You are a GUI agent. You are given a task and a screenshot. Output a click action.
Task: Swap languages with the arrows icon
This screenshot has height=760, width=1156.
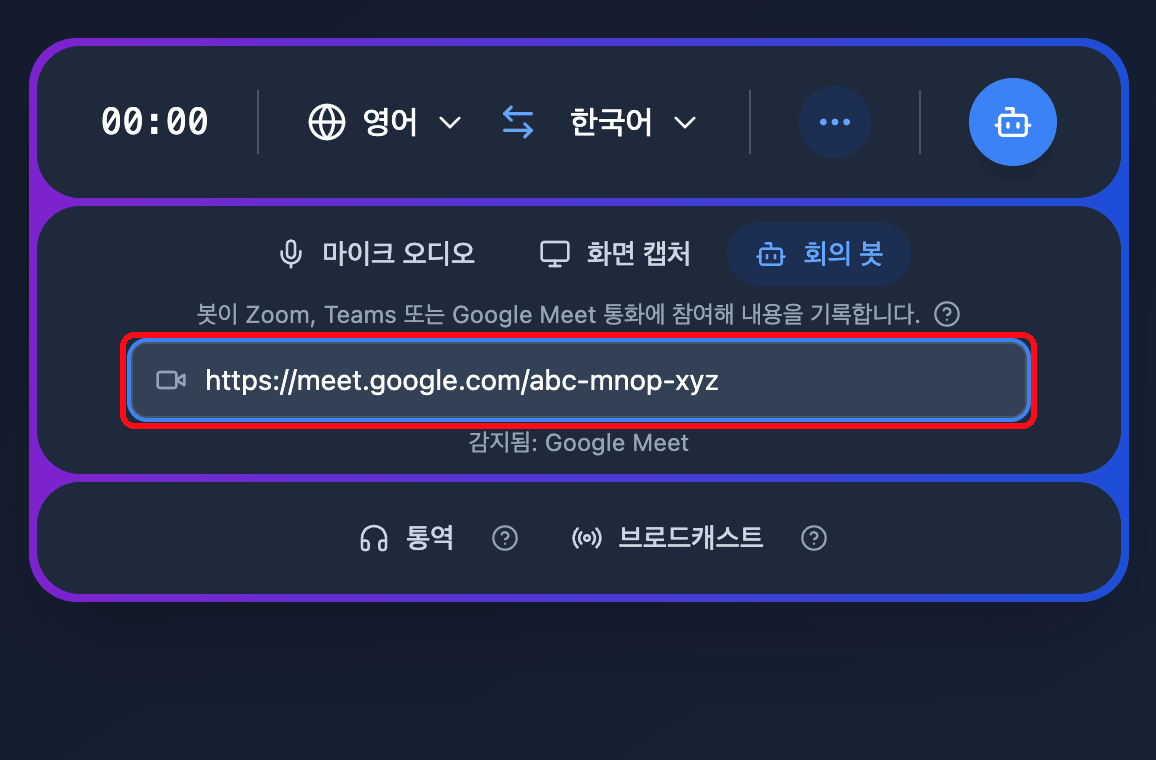(518, 122)
